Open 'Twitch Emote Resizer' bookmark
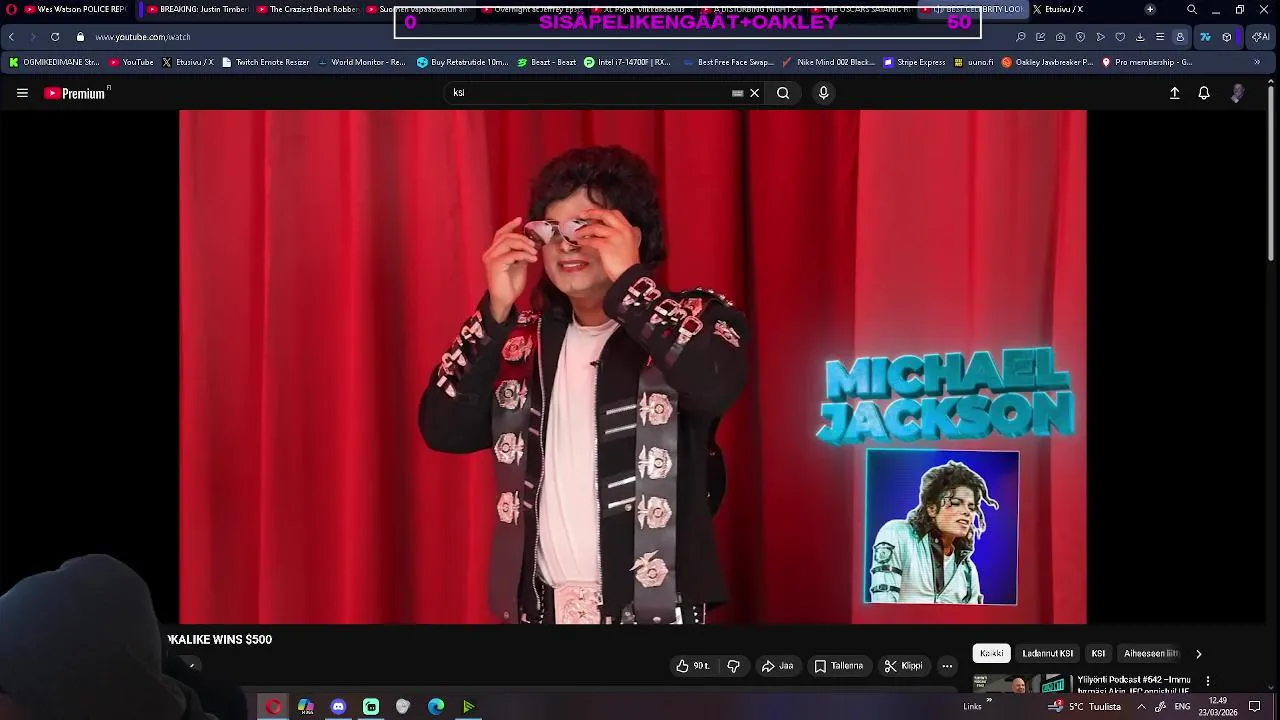Screen dimensions: 1280x720 (x=265, y=62)
